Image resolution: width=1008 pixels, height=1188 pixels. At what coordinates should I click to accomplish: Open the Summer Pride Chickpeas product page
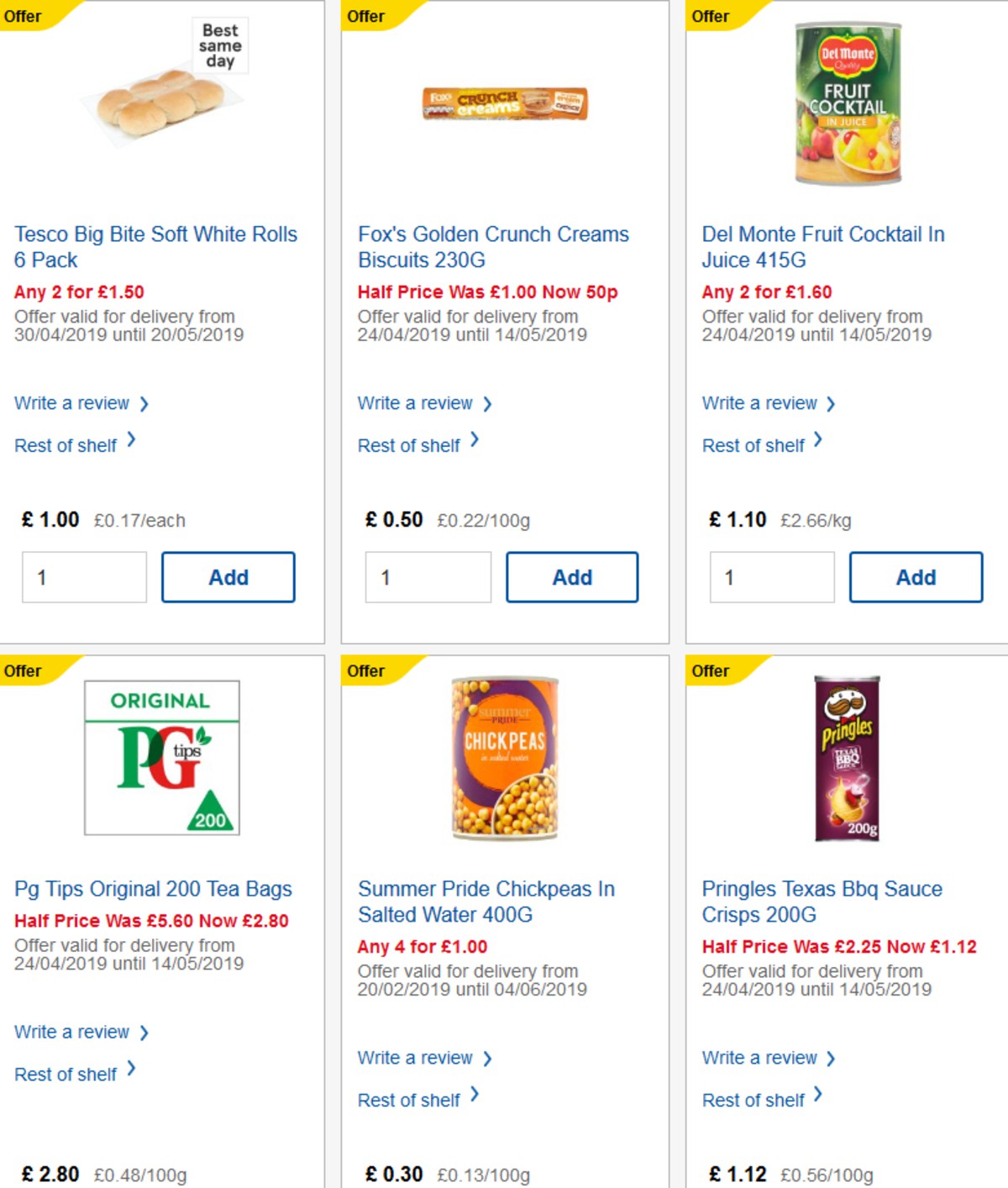coord(486,902)
